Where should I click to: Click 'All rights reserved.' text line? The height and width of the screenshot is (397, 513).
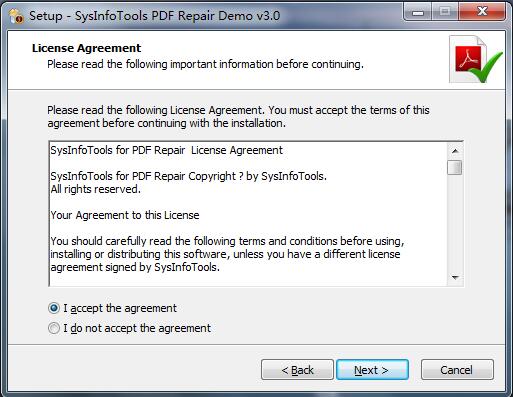click(96, 189)
